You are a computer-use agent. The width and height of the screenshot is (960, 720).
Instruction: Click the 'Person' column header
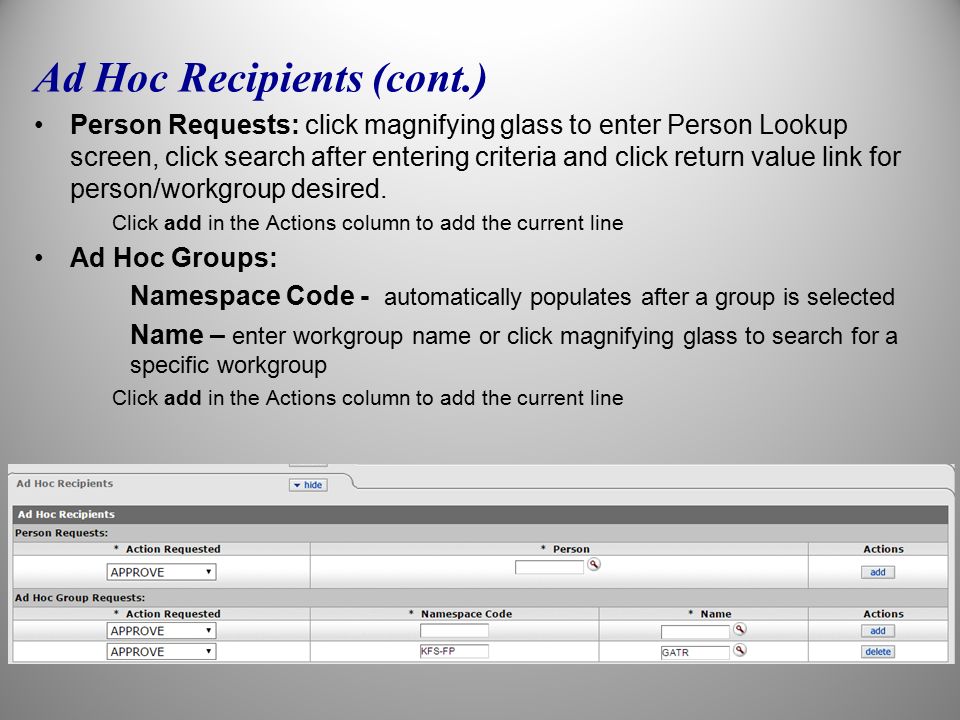(x=571, y=549)
